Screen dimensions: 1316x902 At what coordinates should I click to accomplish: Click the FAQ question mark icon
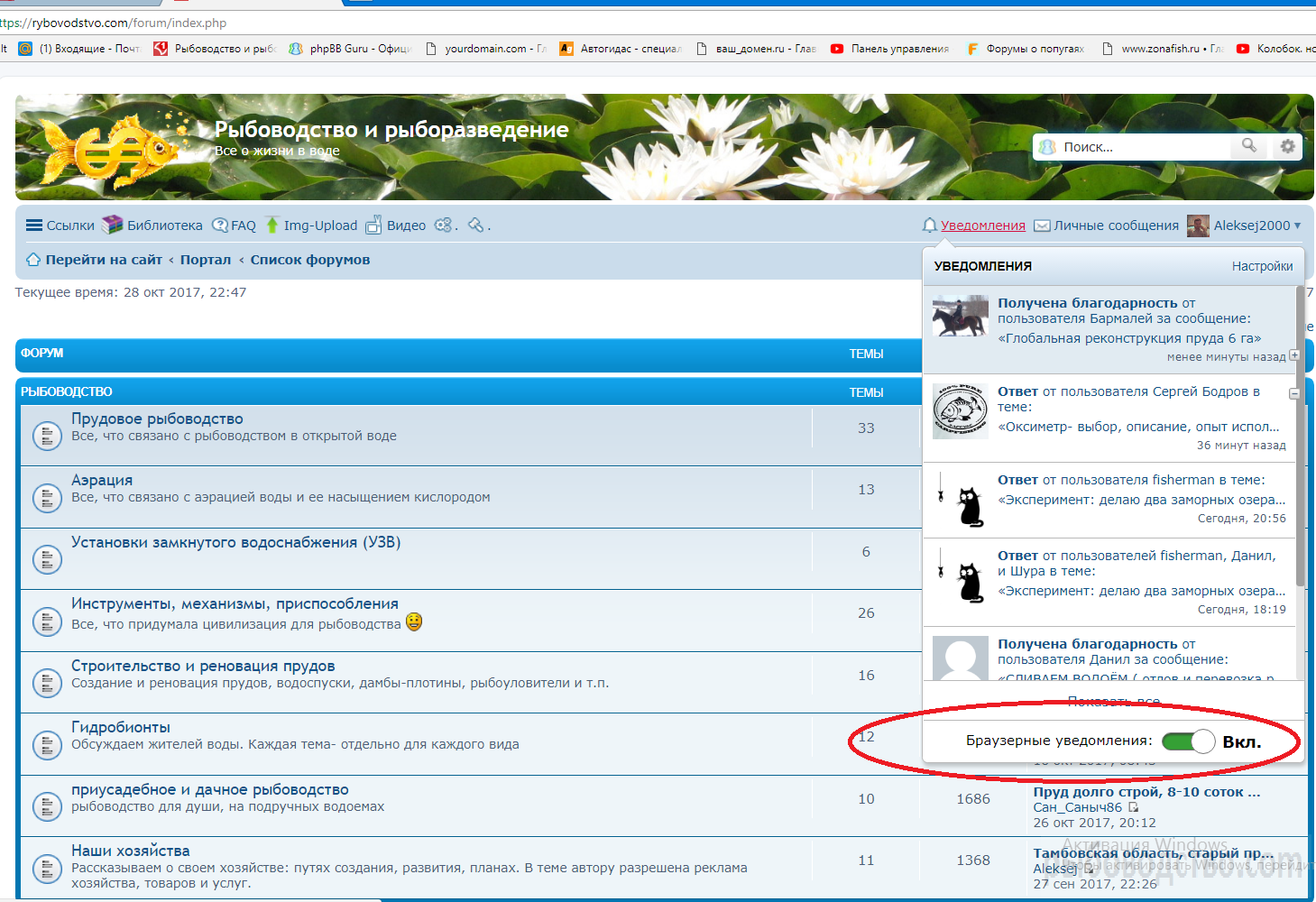(220, 225)
